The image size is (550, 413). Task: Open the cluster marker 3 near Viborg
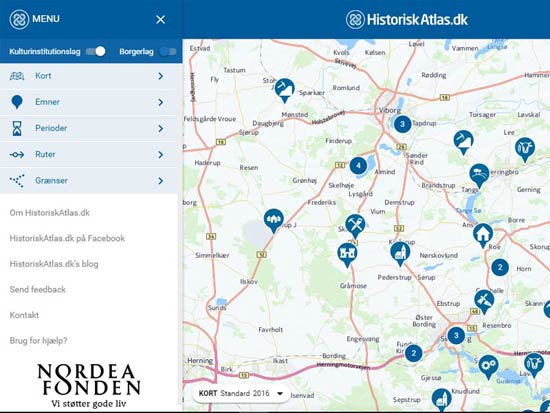(x=402, y=124)
